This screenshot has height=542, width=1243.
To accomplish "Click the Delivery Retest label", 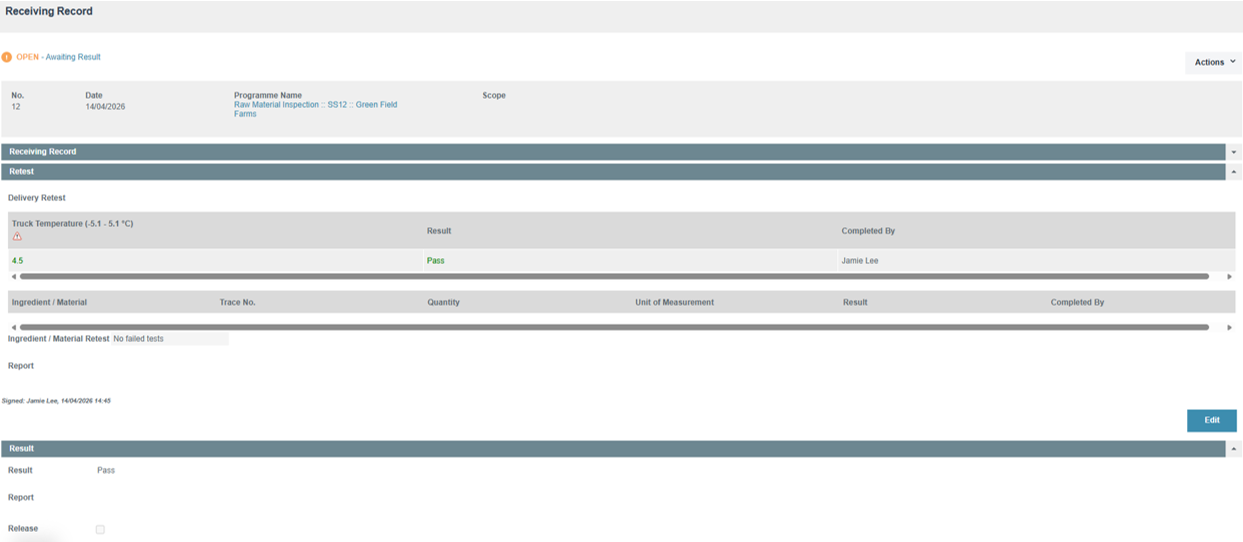I will tap(37, 198).
